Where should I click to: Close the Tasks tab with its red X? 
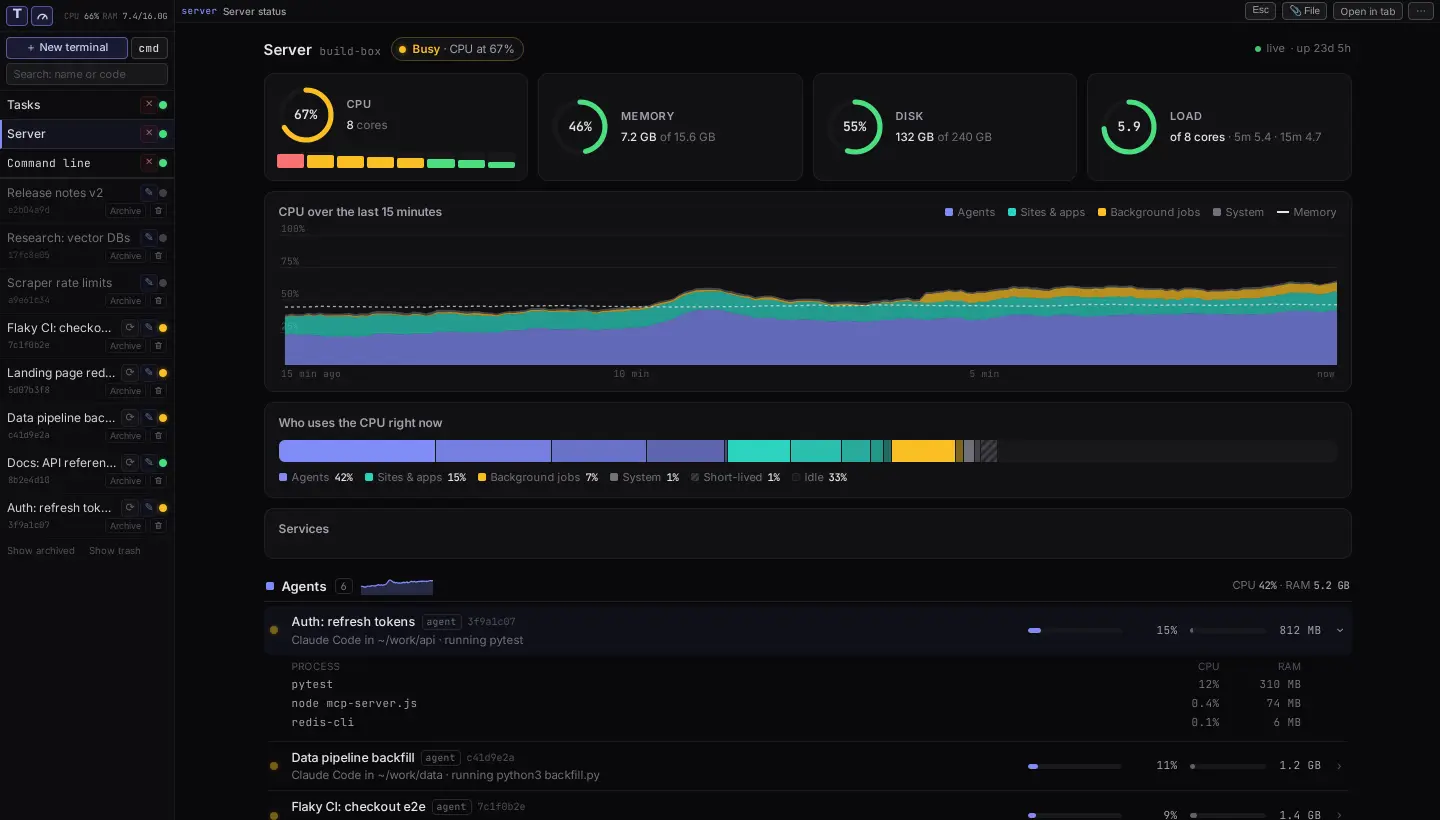(x=149, y=105)
